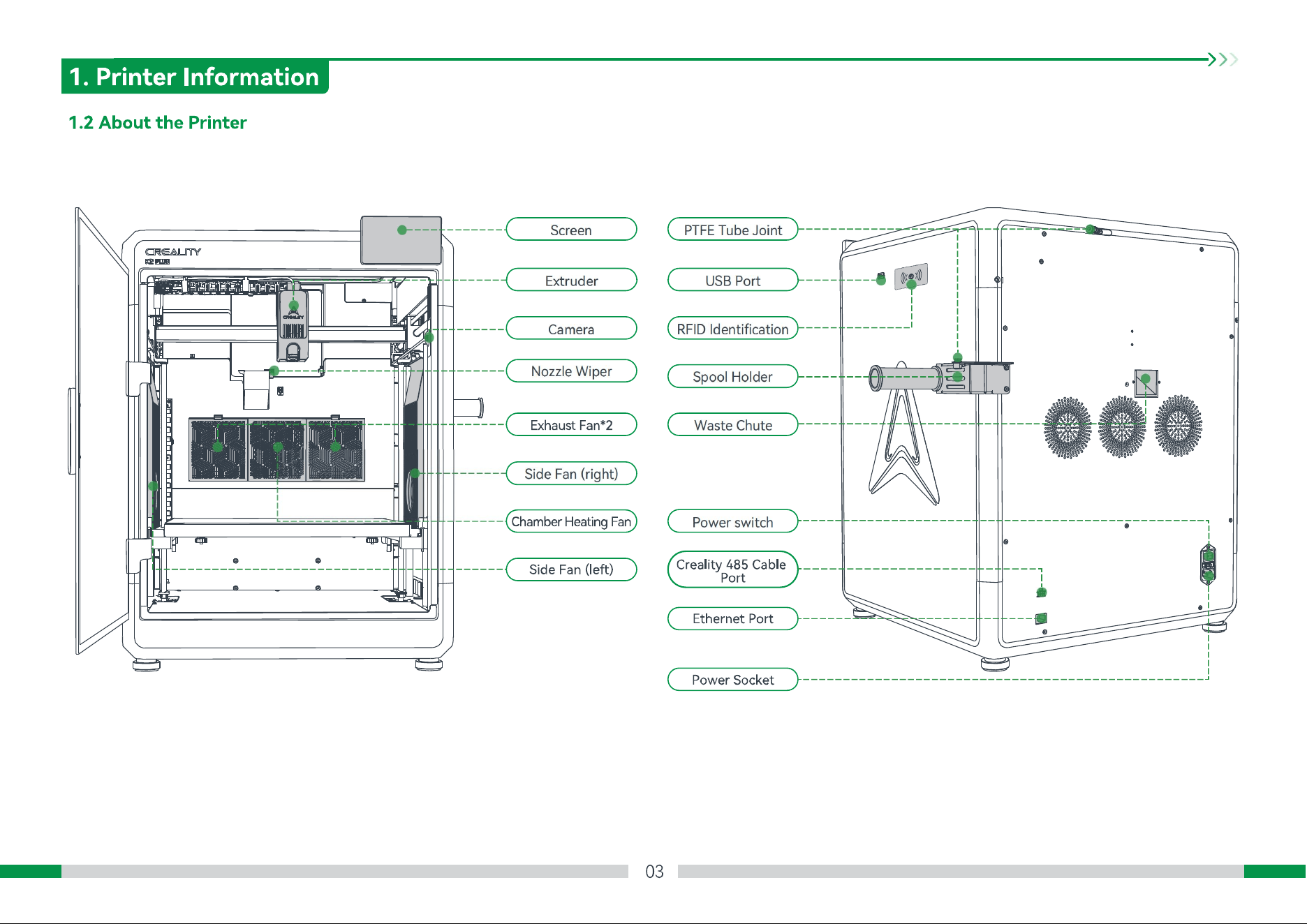Select the Exhaust Fan*2 label
The height and width of the screenshot is (924, 1307).
[x=571, y=424]
